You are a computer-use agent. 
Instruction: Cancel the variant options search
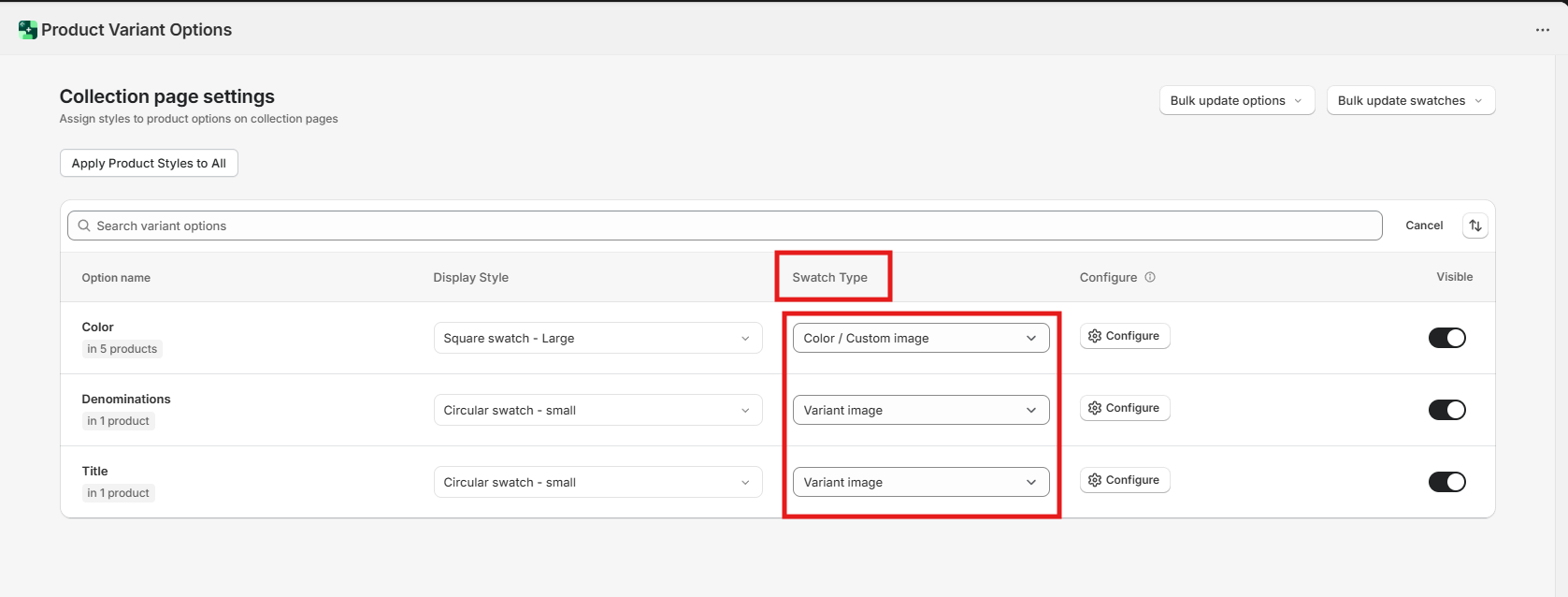[1423, 226]
